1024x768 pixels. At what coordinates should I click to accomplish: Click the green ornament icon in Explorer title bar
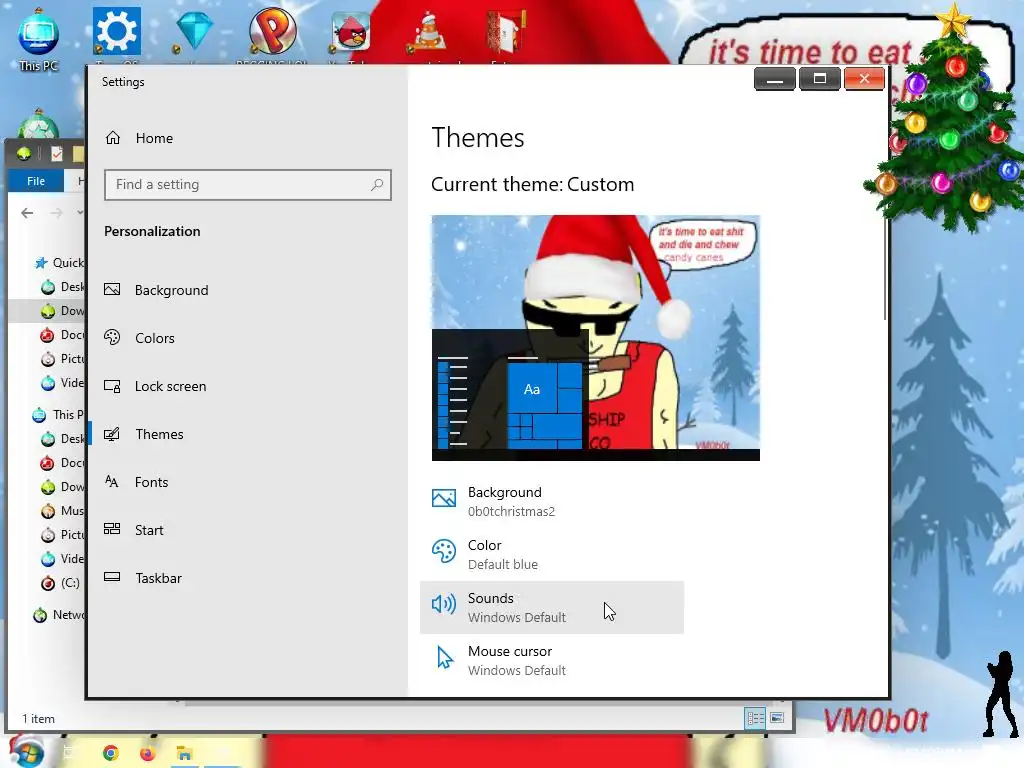(x=24, y=153)
